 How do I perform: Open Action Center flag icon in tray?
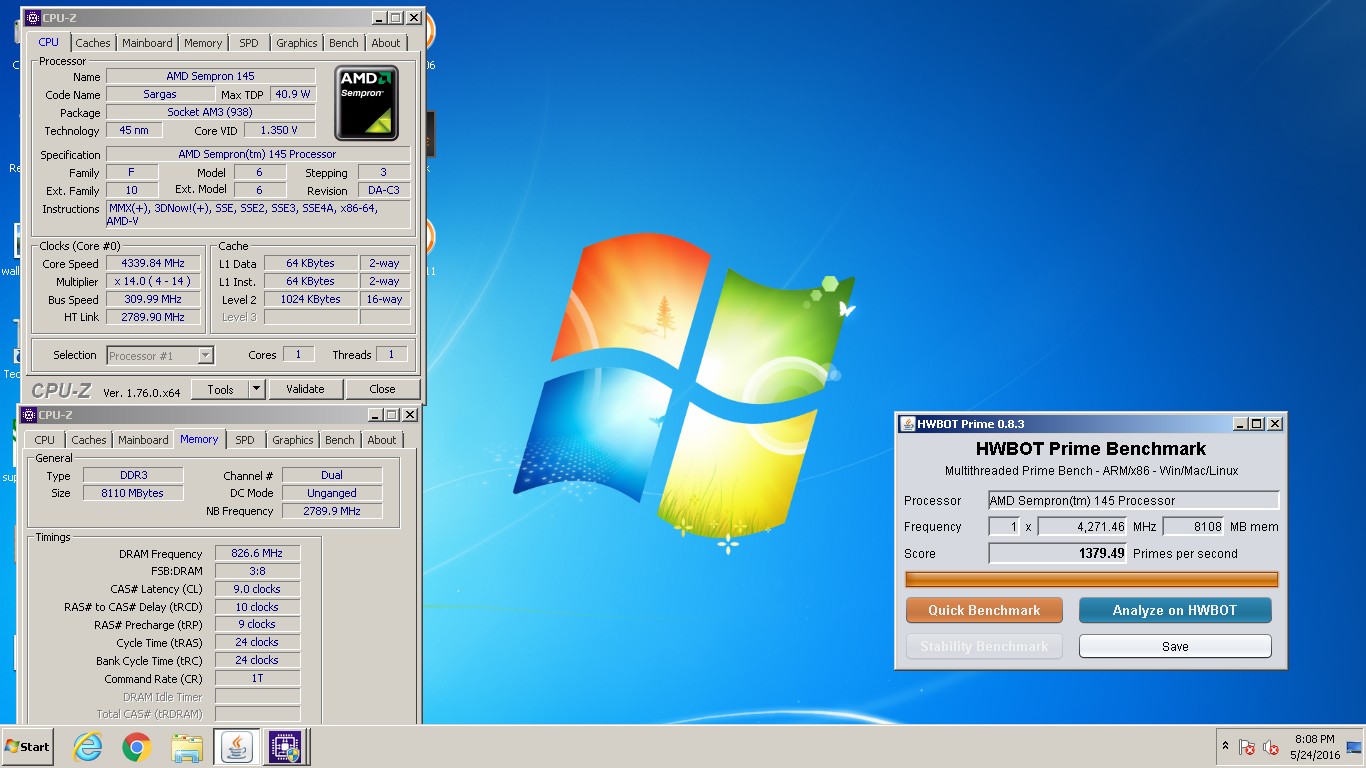coord(1247,747)
